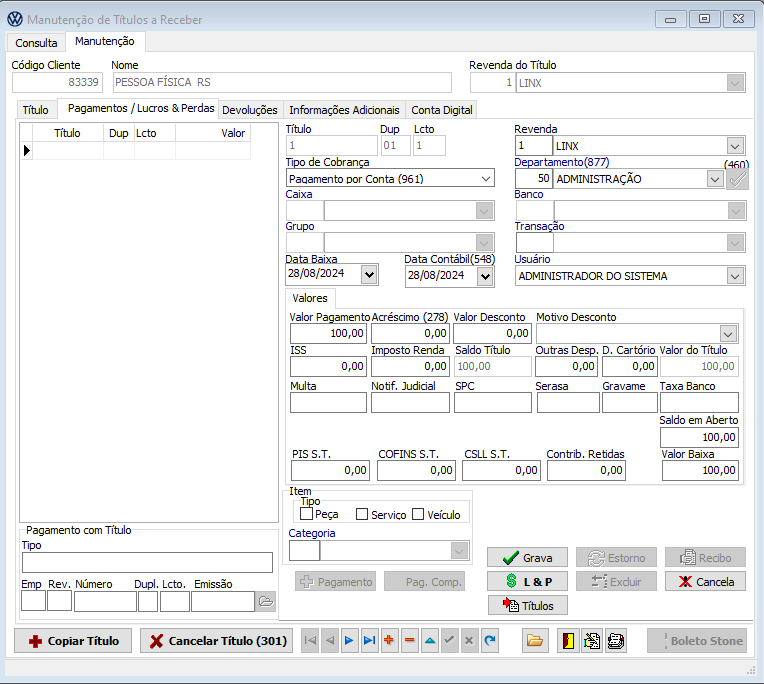
Task: Open the Informações Adicionais tab
Action: click(344, 110)
